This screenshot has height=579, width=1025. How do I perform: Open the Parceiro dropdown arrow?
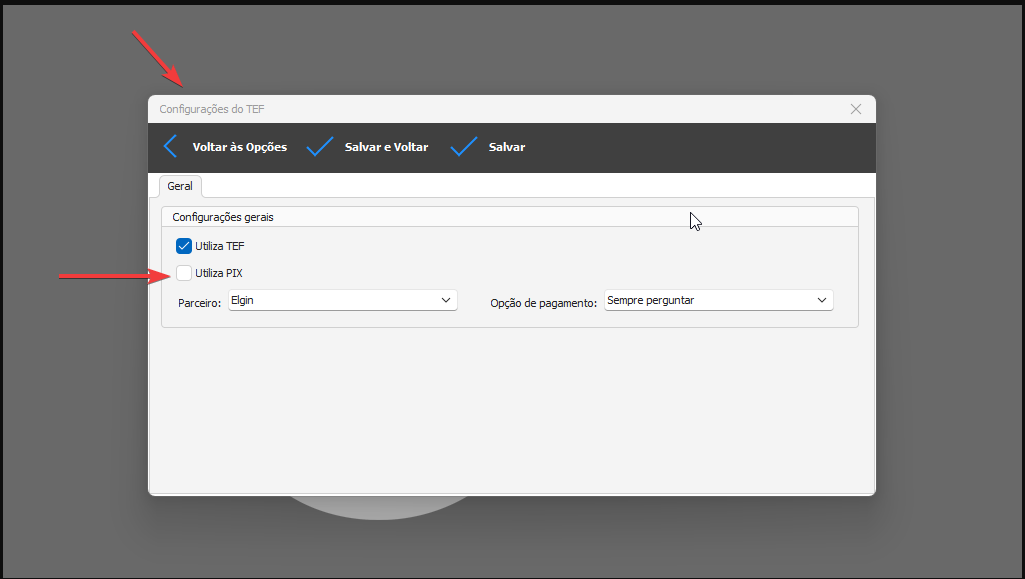445,300
